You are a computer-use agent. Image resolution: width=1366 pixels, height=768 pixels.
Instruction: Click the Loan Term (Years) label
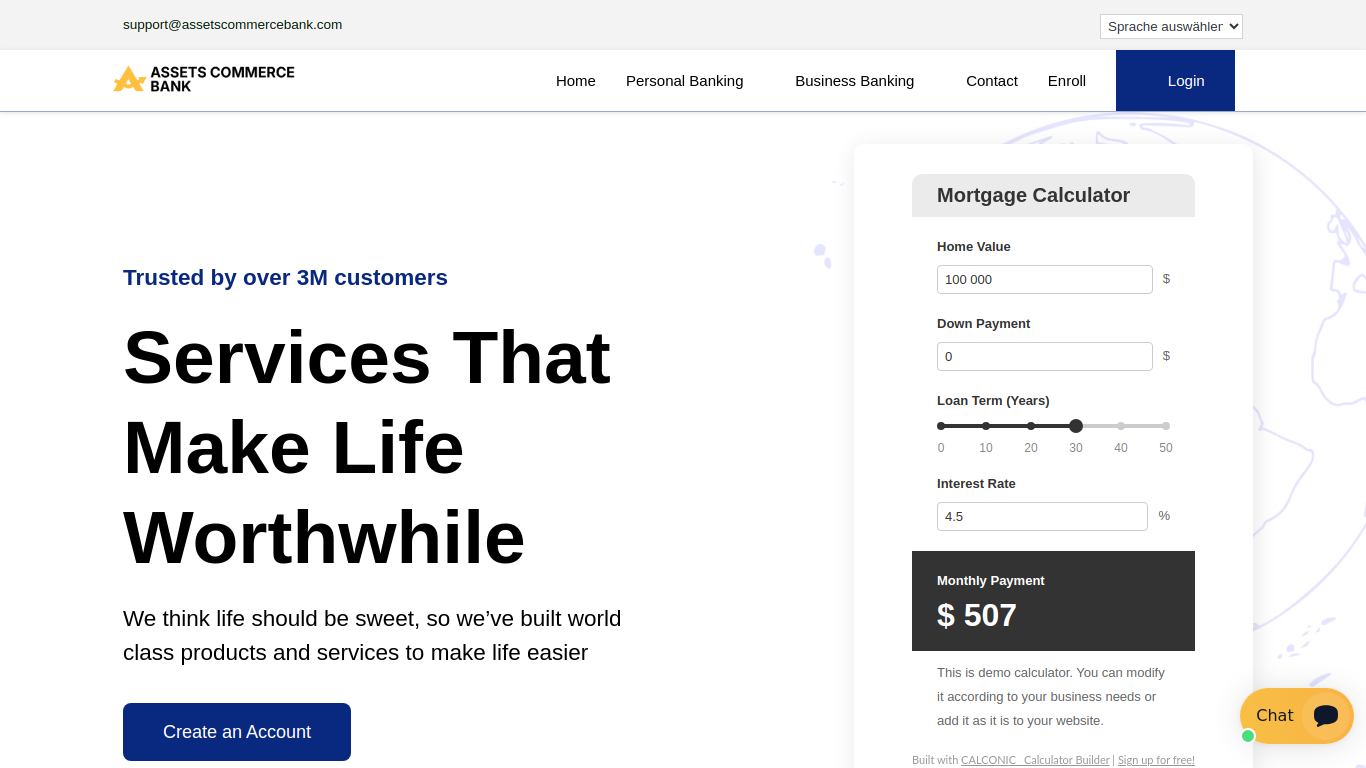tap(993, 401)
